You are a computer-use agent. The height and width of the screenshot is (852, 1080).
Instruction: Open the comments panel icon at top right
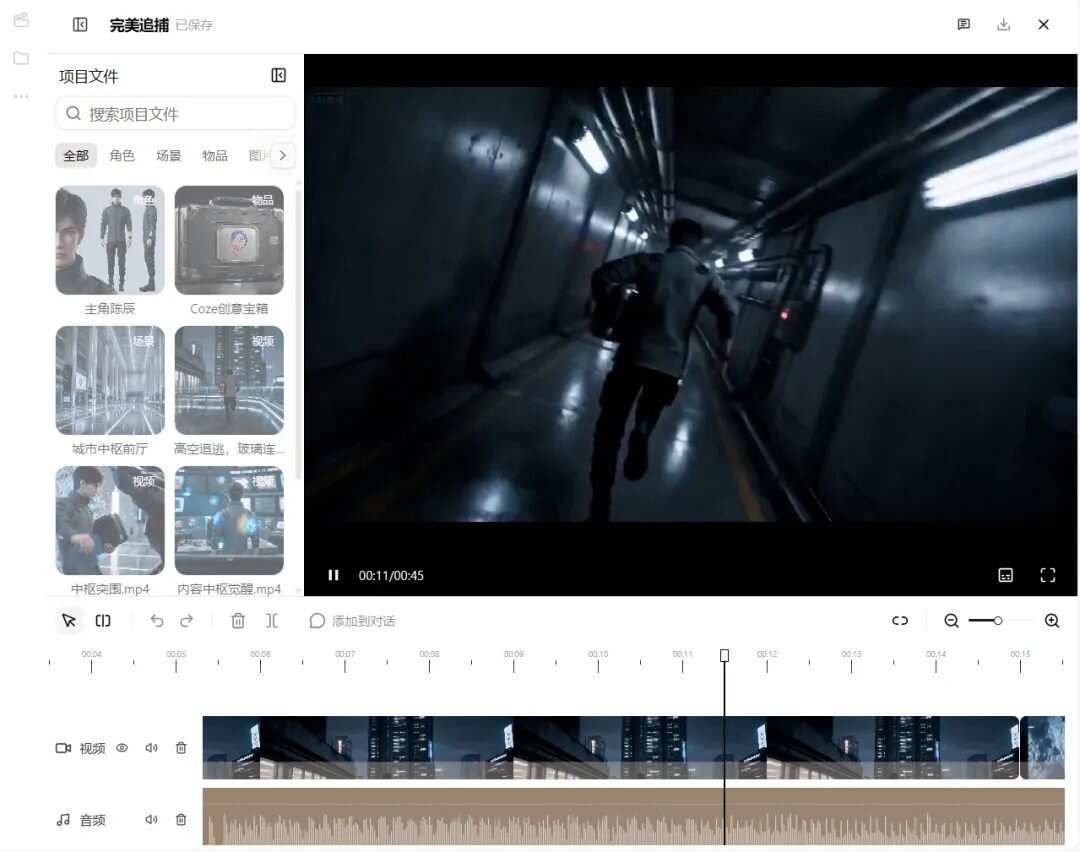click(964, 25)
